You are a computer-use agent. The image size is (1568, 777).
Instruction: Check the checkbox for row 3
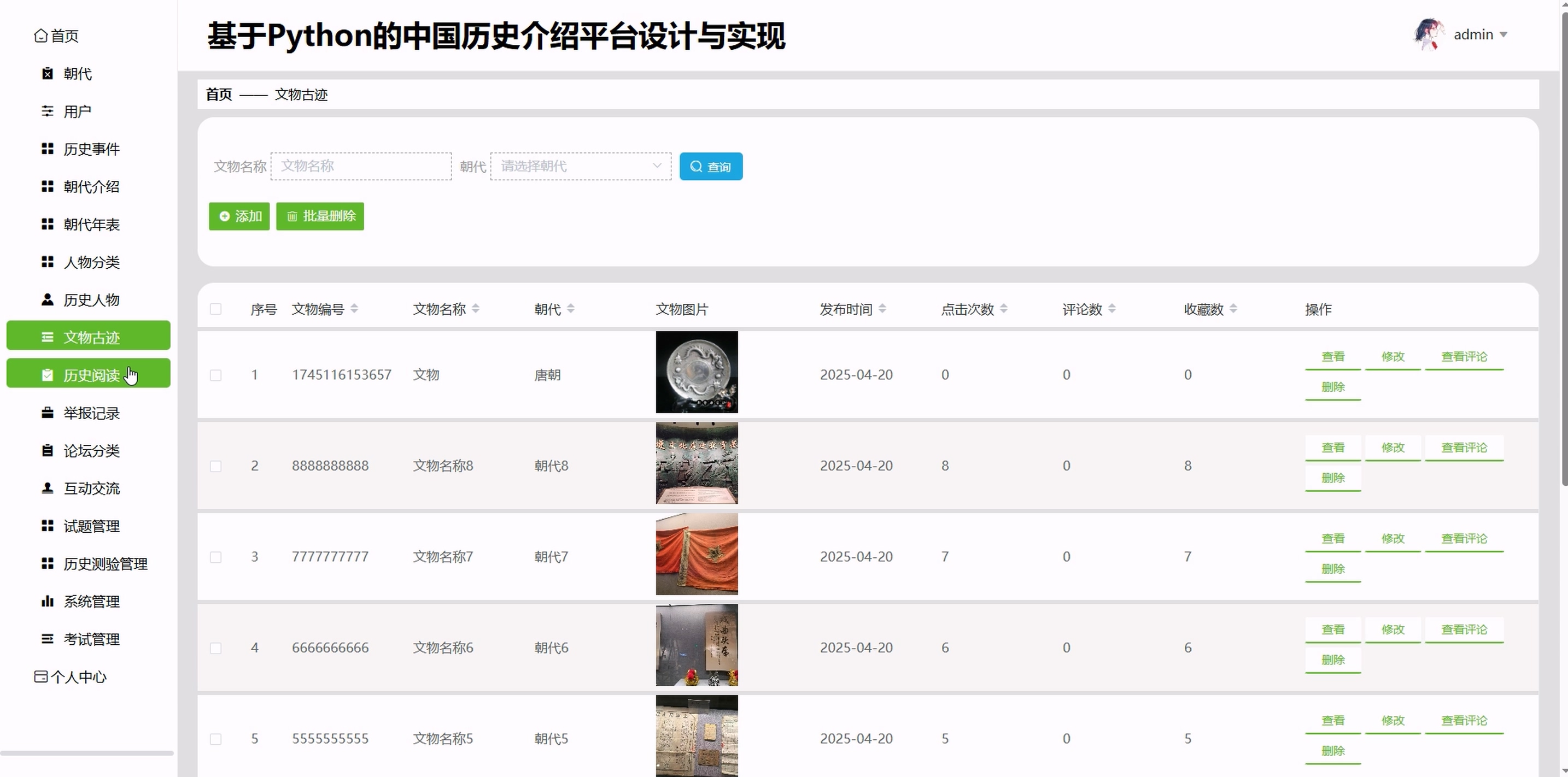(215, 557)
